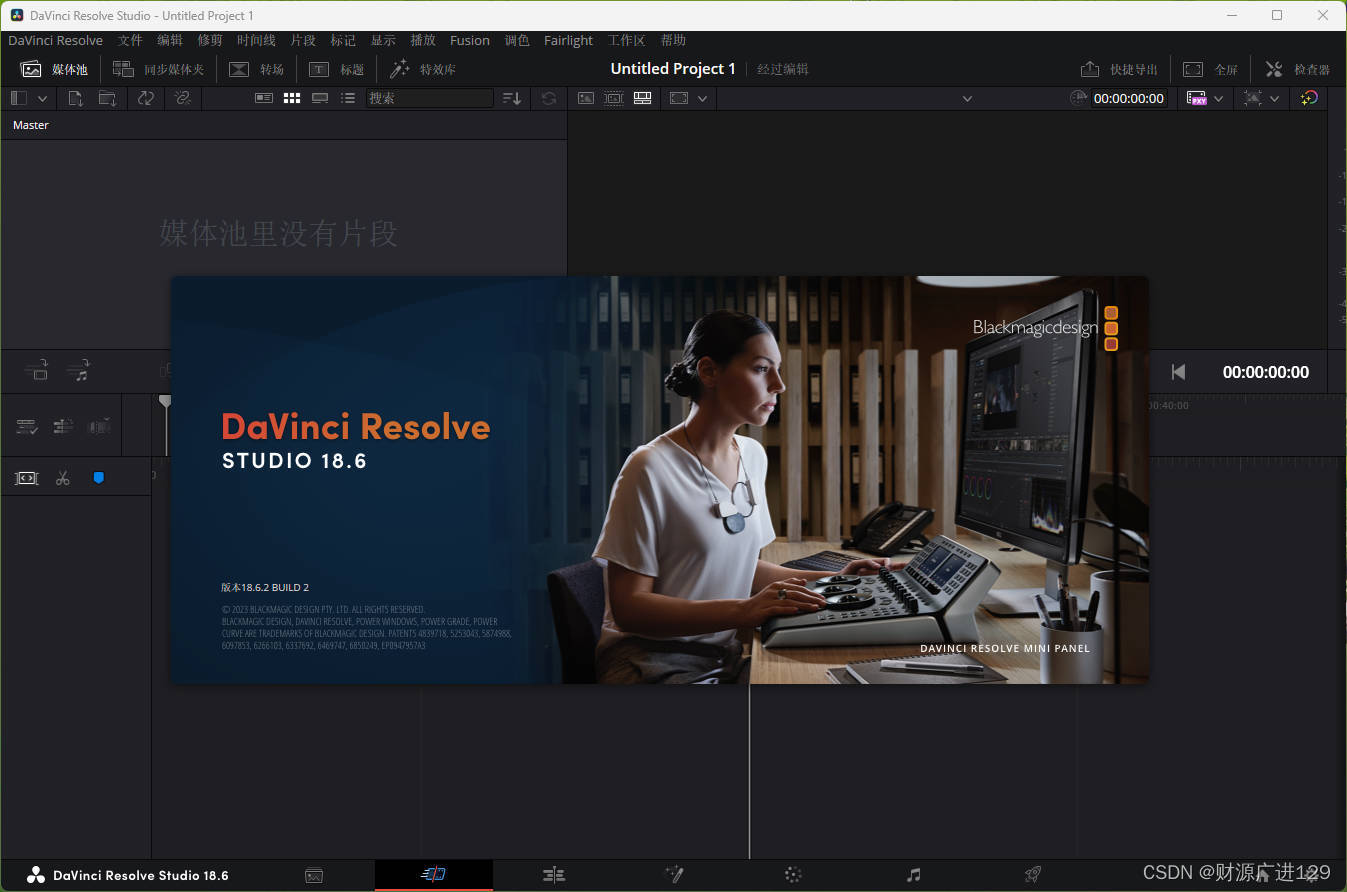Open the timeline name dropdown chevron

(967, 98)
